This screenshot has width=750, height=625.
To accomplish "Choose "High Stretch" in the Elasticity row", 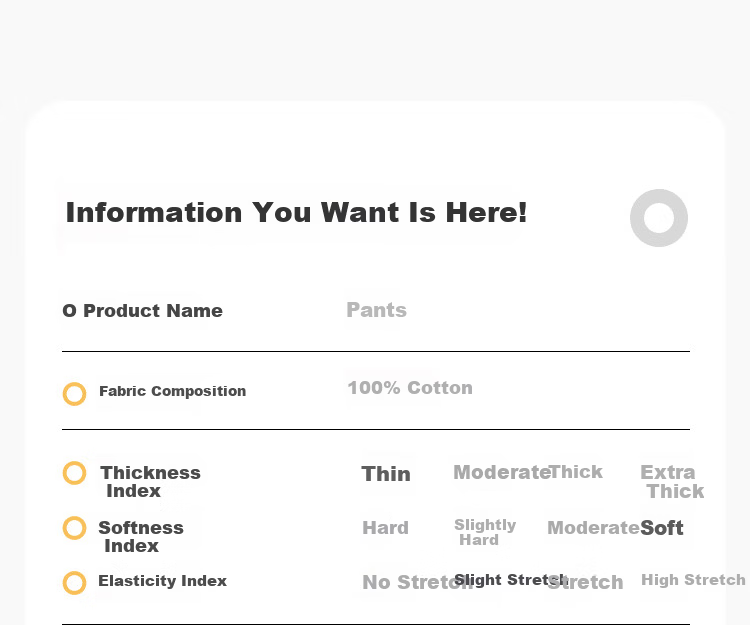I will 693,580.
